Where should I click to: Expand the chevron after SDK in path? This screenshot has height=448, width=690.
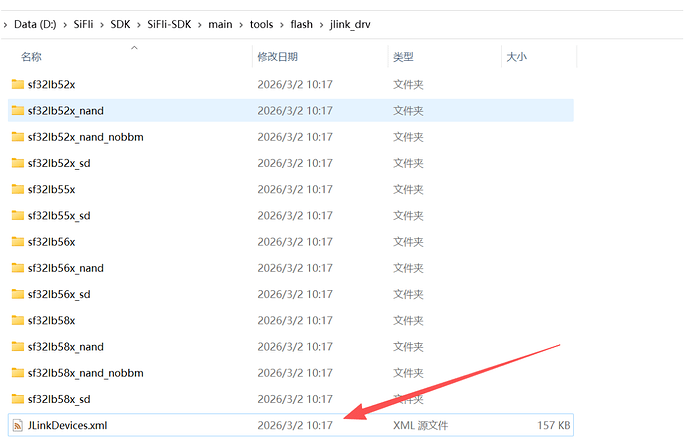click(x=139, y=25)
